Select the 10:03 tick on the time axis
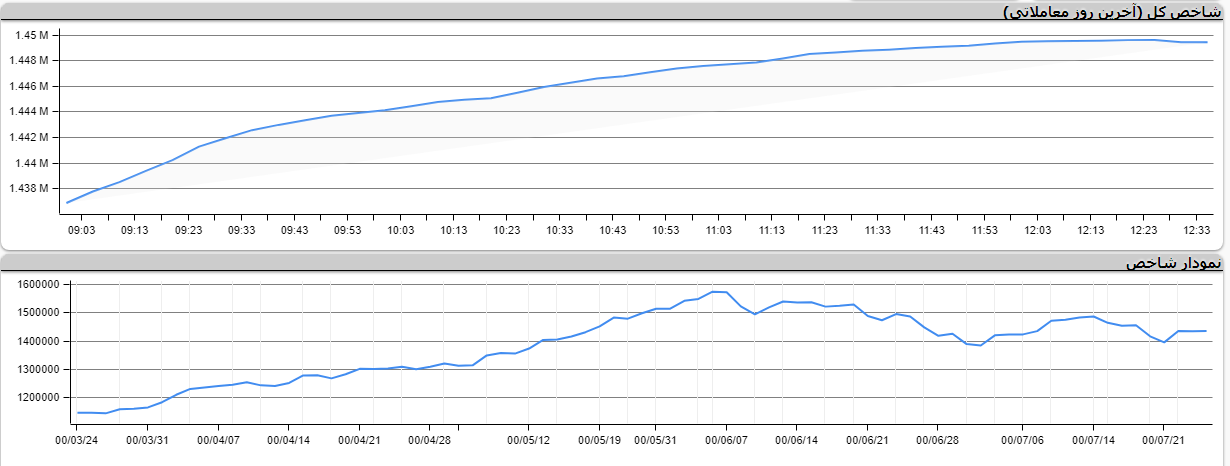The width and height of the screenshot is (1230, 466). click(400, 230)
